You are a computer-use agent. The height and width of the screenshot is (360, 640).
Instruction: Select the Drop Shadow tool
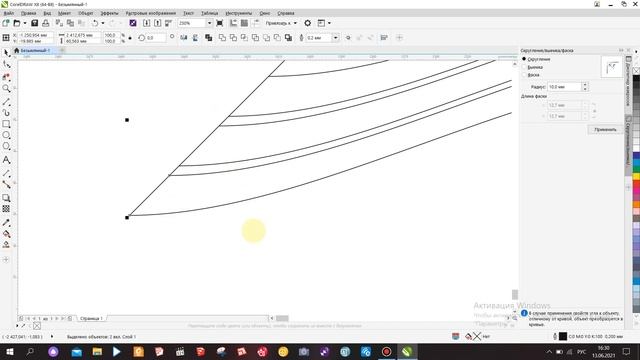click(x=6, y=198)
